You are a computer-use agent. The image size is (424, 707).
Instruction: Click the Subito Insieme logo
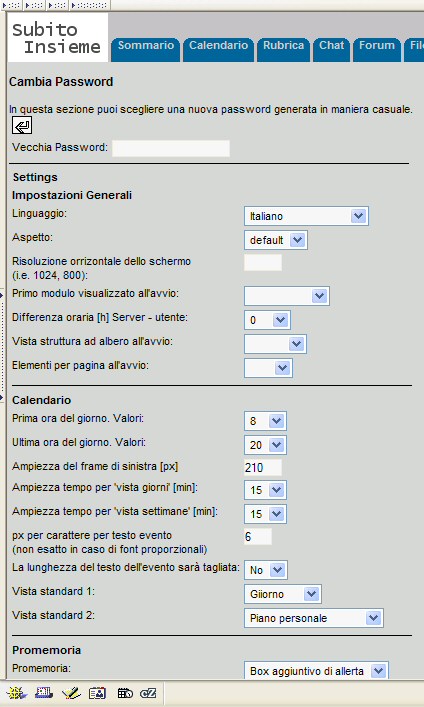pyautogui.click(x=57, y=37)
